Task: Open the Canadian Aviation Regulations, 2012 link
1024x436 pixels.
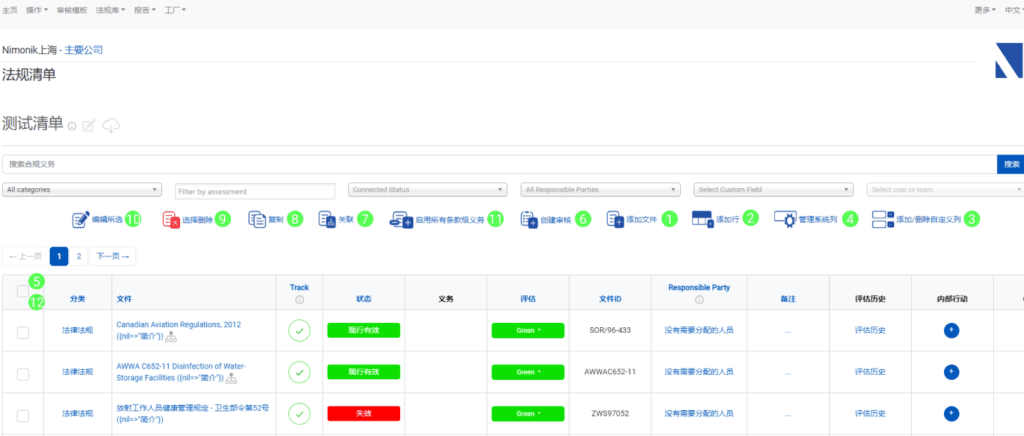Action: (x=178, y=325)
